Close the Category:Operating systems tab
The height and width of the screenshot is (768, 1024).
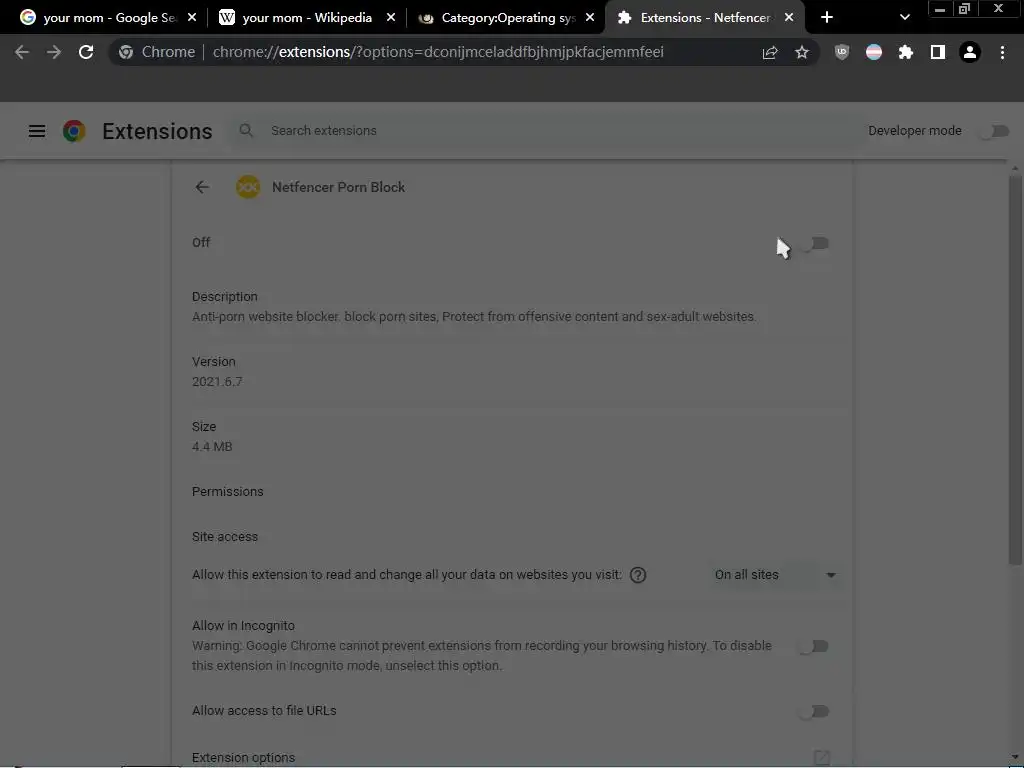590,18
